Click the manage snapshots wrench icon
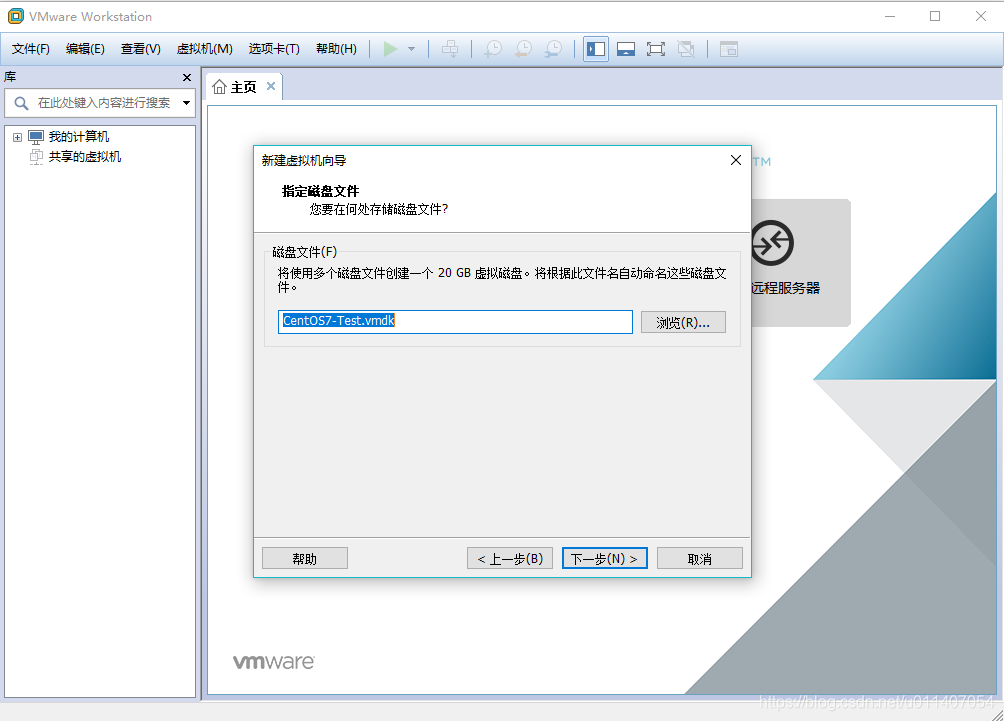 pos(553,49)
